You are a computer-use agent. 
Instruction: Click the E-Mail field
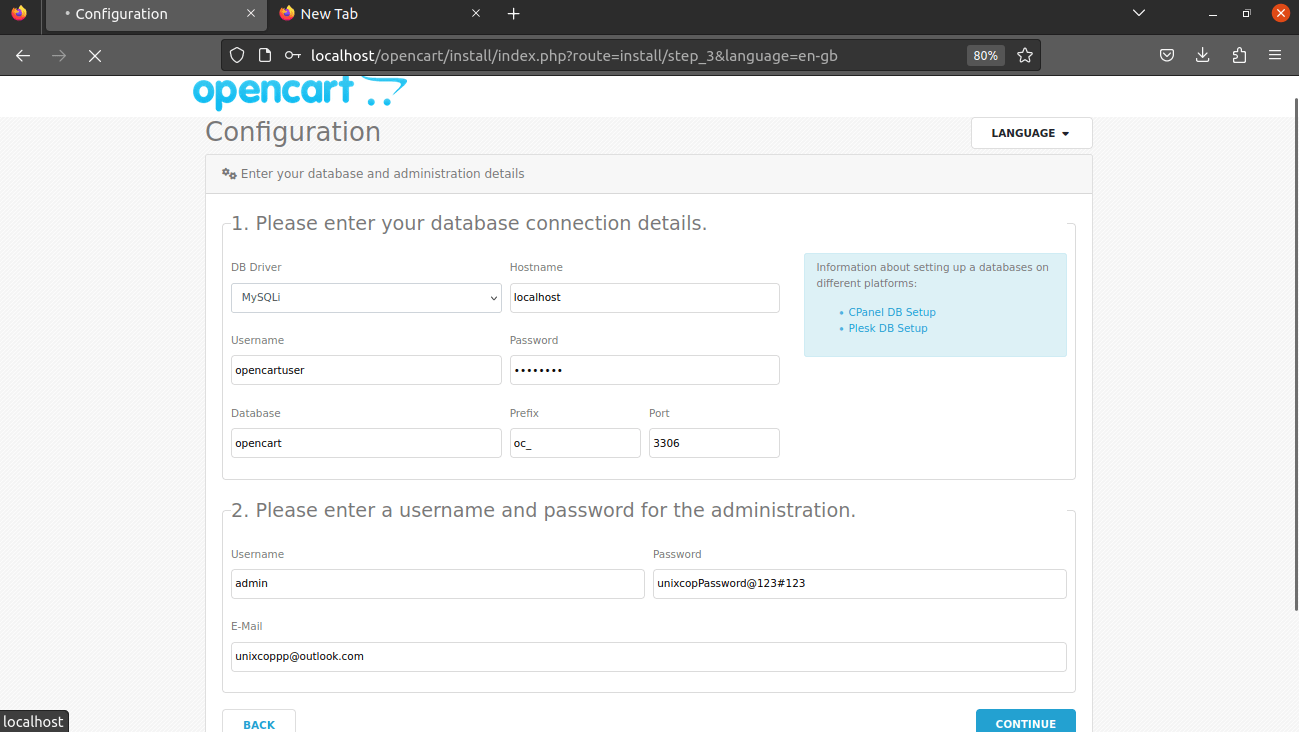tap(648, 657)
